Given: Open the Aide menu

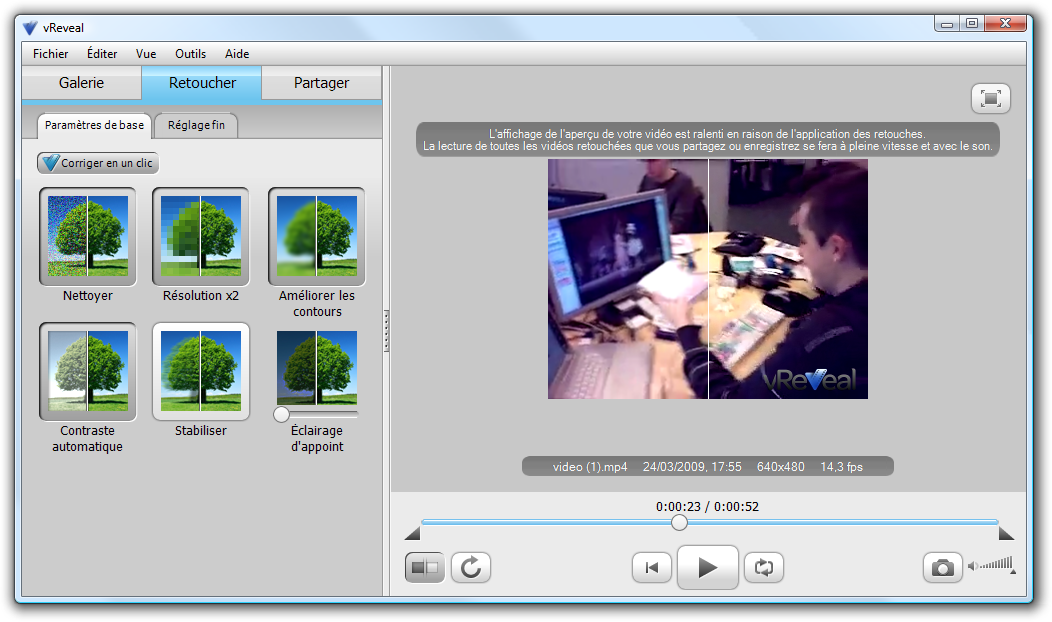Looking at the screenshot, I should [x=237, y=54].
